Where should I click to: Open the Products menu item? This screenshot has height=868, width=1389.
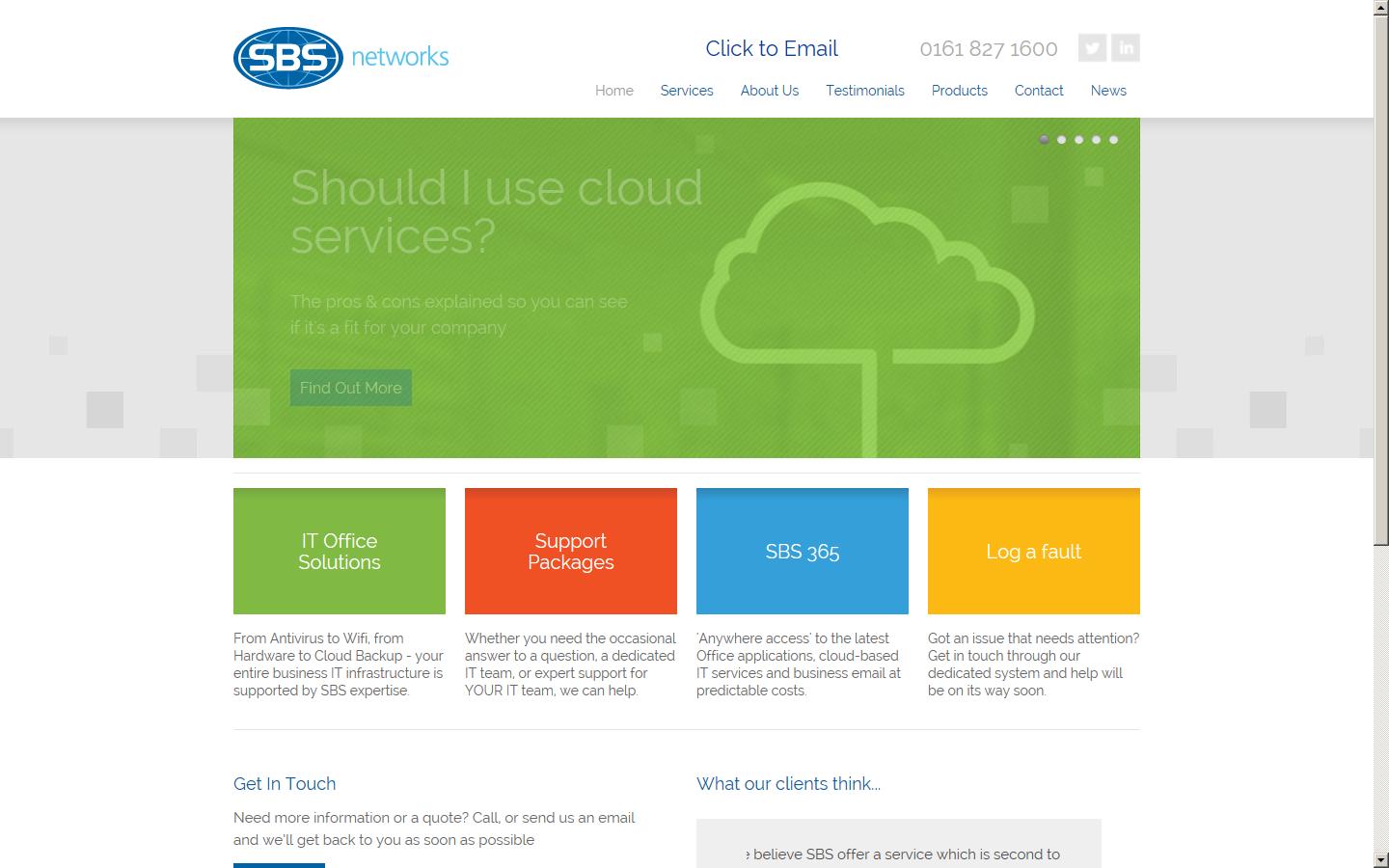pos(959,91)
